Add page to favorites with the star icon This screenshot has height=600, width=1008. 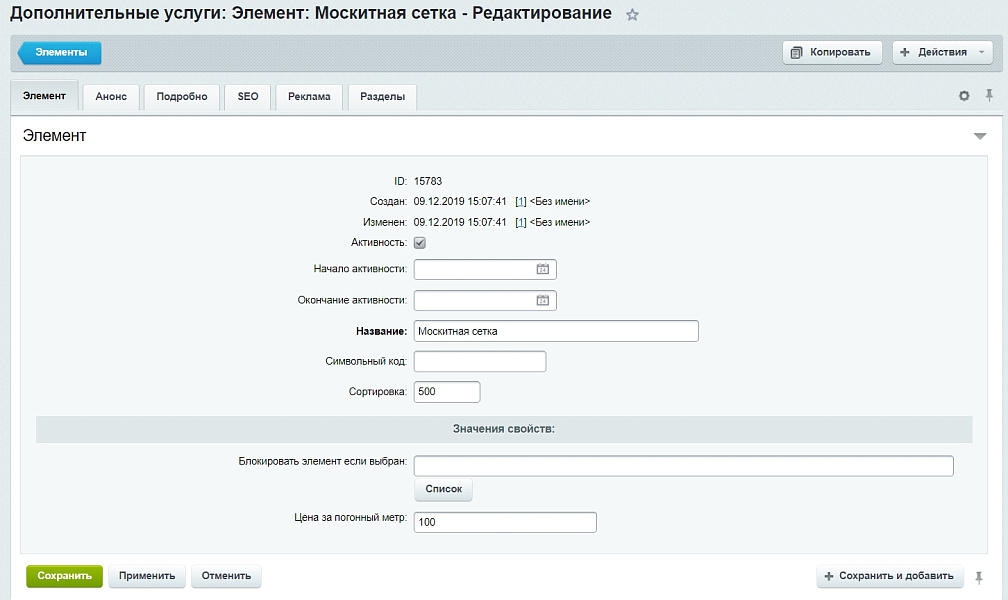coord(632,14)
